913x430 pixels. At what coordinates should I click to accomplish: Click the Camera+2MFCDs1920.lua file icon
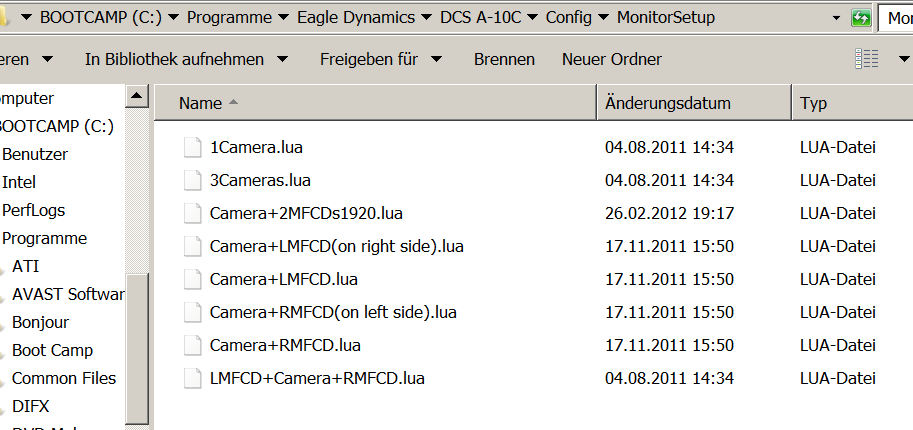pyautogui.click(x=193, y=213)
